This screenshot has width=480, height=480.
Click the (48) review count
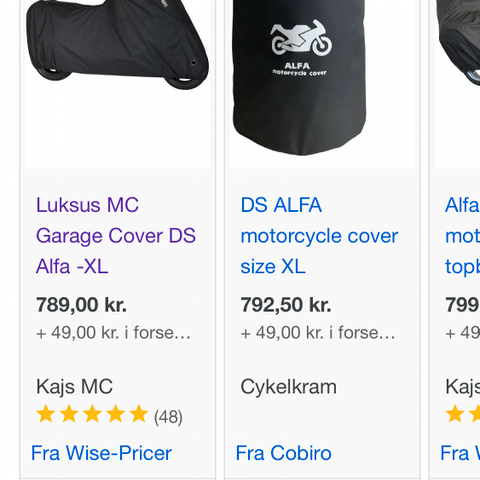[168, 417]
